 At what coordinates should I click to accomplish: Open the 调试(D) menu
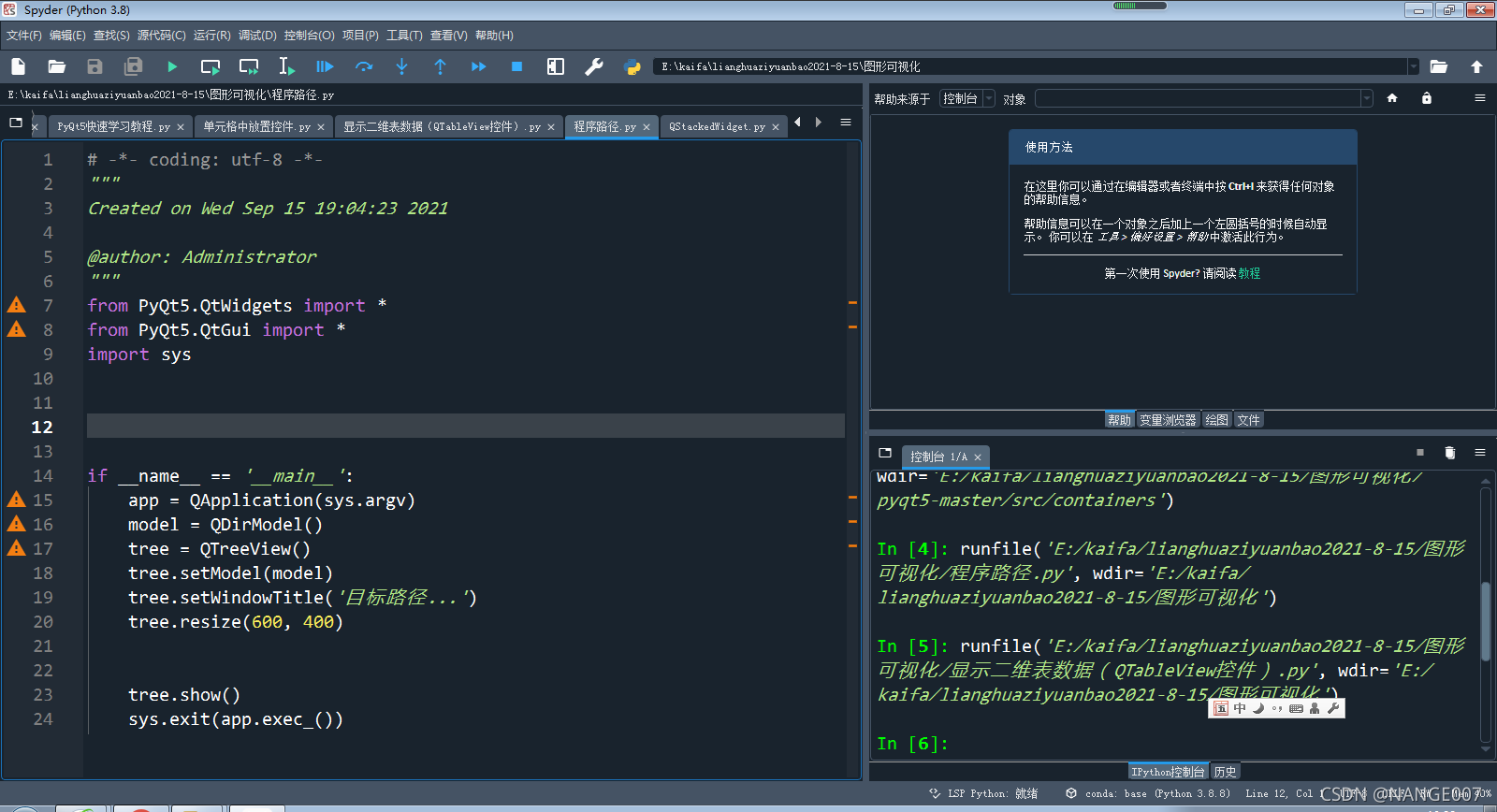257,36
